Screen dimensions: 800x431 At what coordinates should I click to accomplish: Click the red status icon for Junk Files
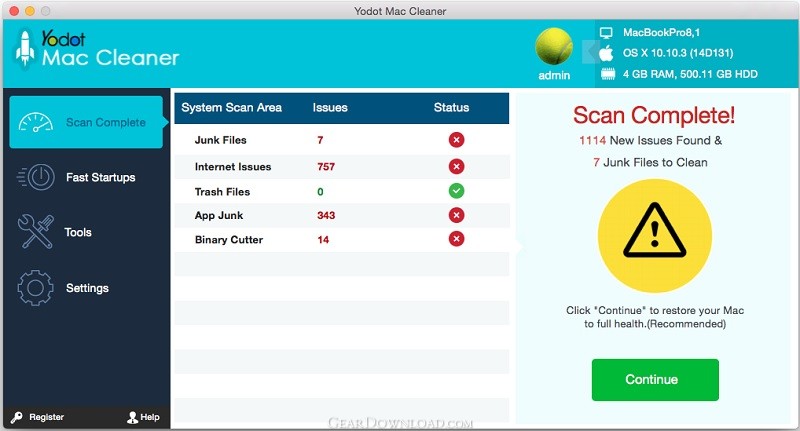456,141
